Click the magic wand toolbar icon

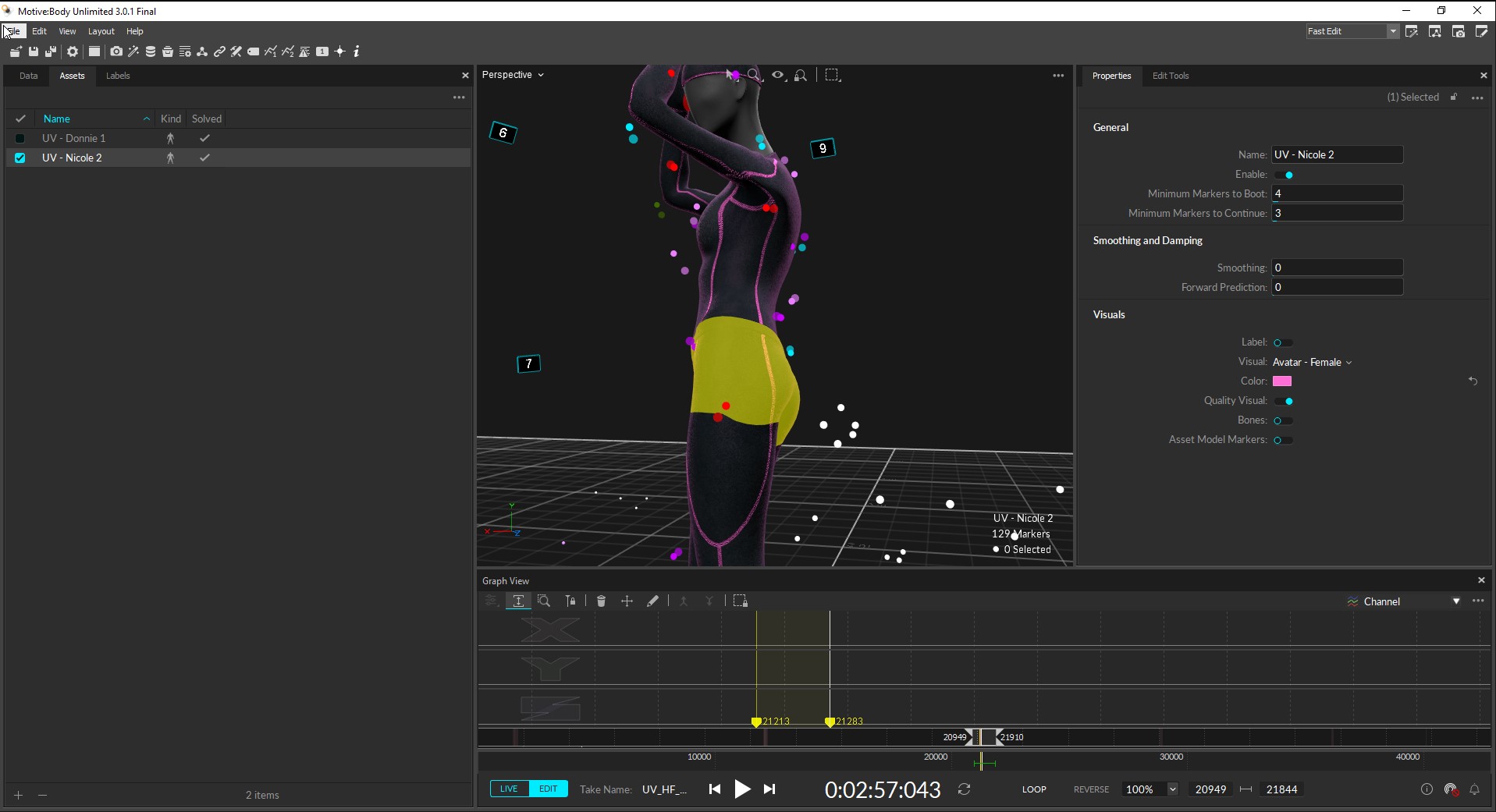[x=133, y=51]
